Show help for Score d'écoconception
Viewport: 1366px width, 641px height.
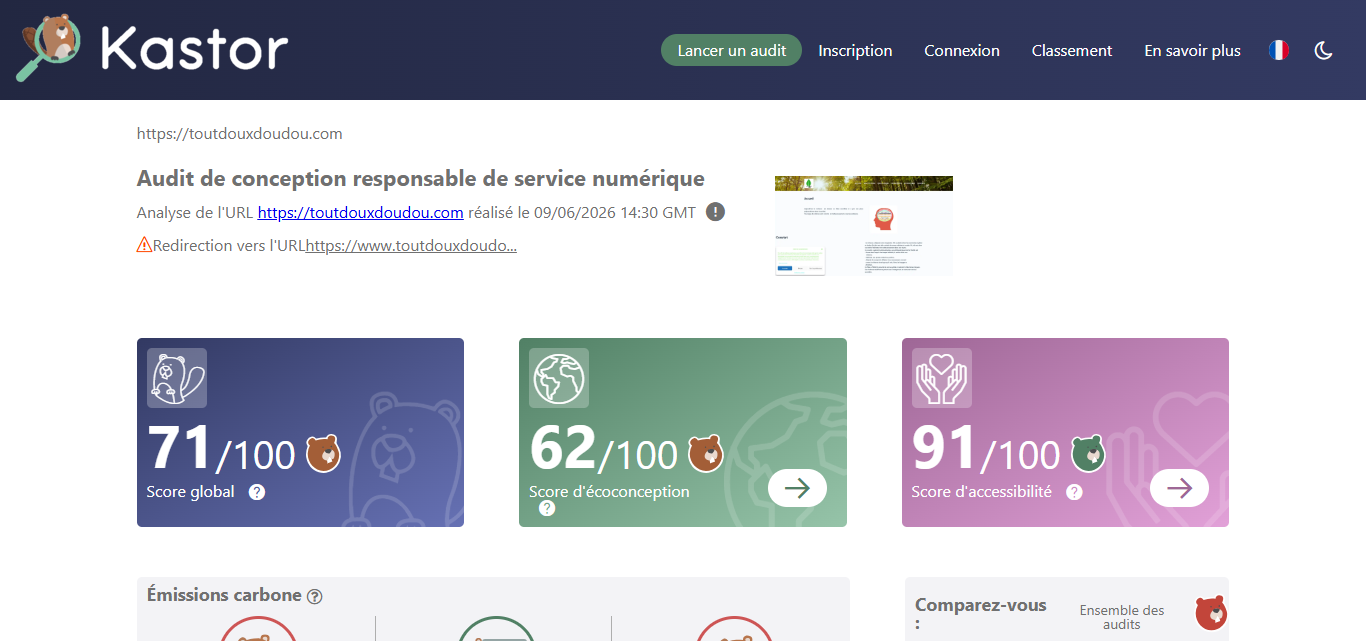click(547, 508)
